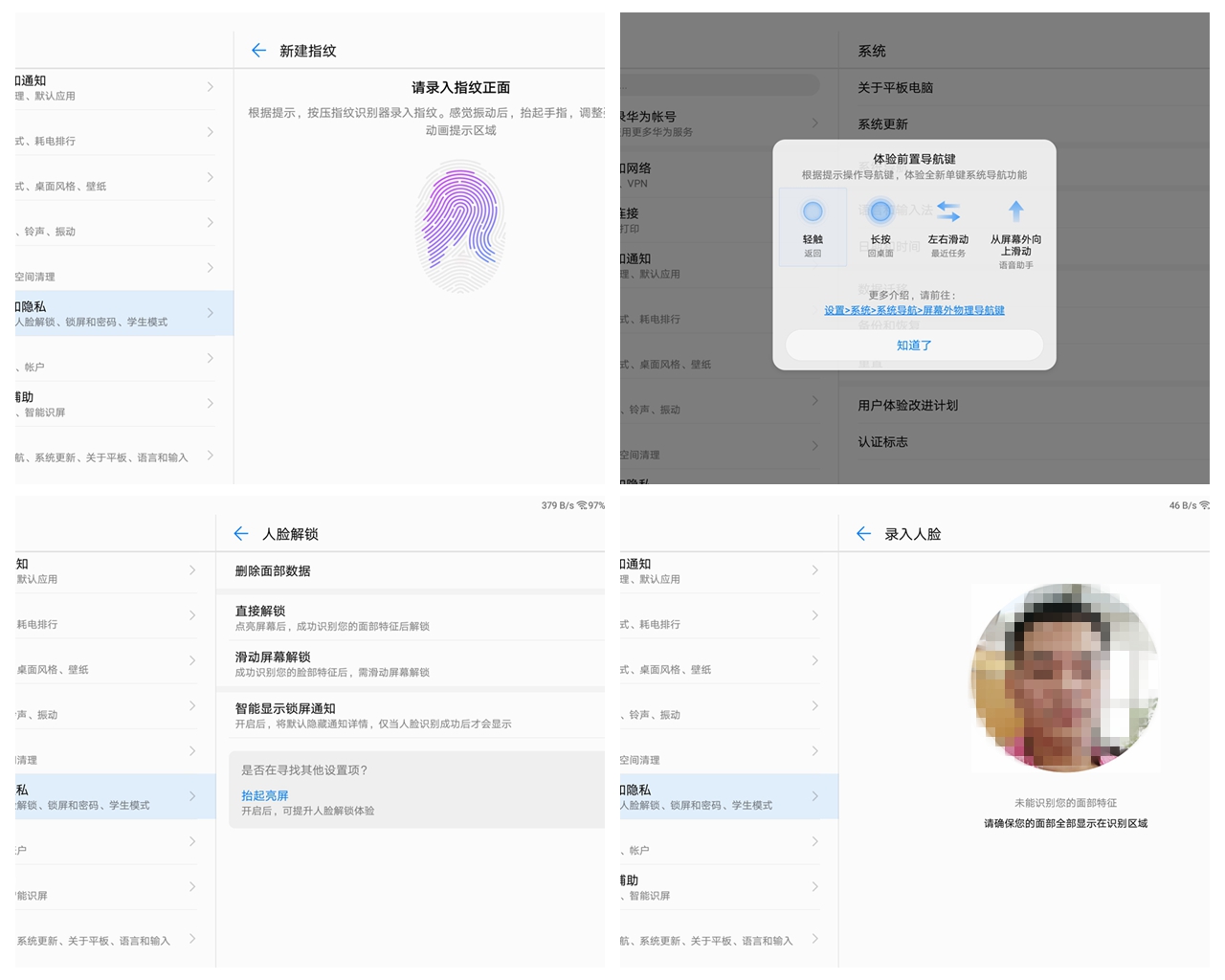
Task: Tap the upward arrow 语音助手 icon
Action: point(1015,211)
